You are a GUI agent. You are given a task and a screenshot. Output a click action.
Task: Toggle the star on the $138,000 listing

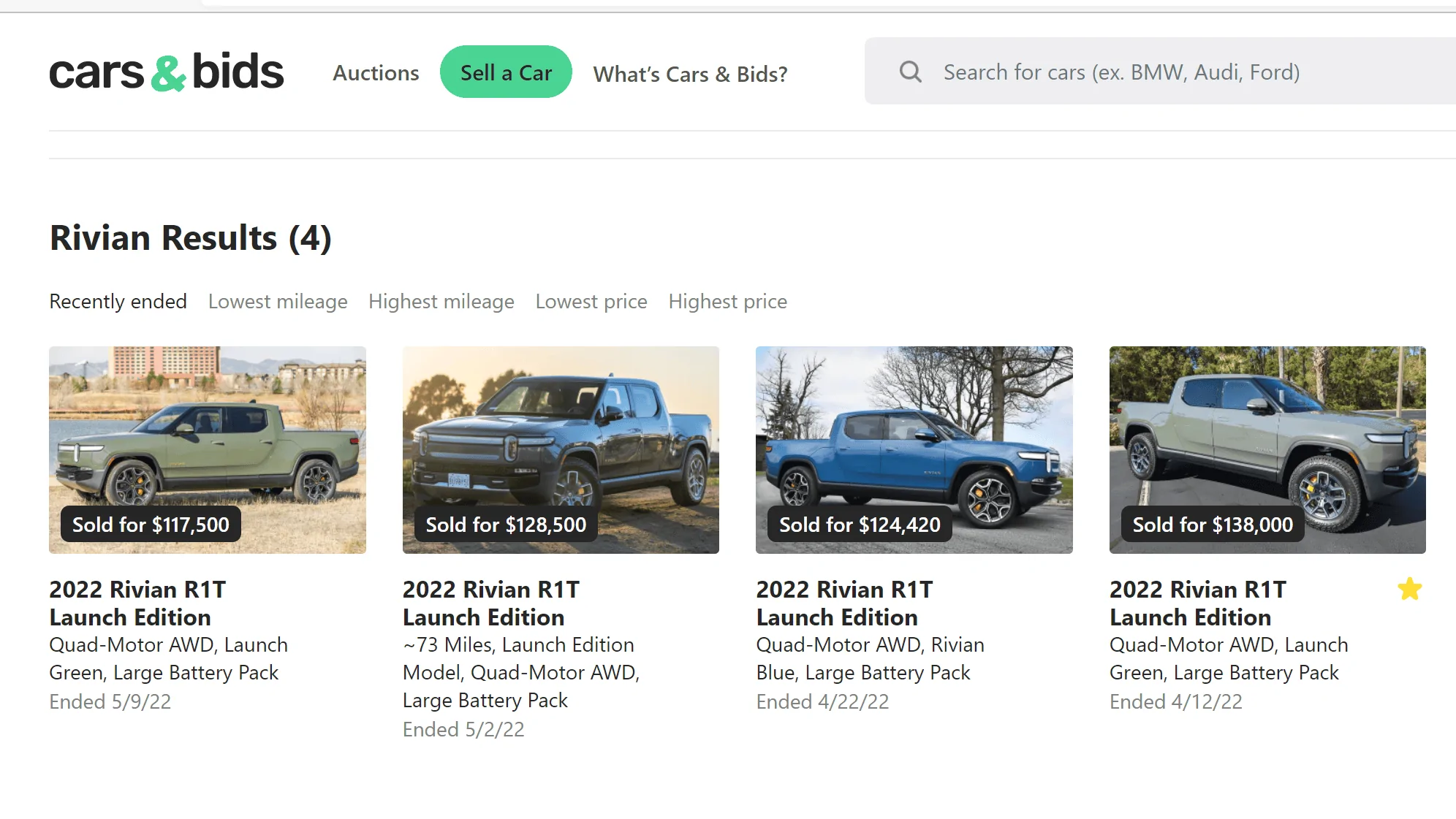pyautogui.click(x=1409, y=589)
